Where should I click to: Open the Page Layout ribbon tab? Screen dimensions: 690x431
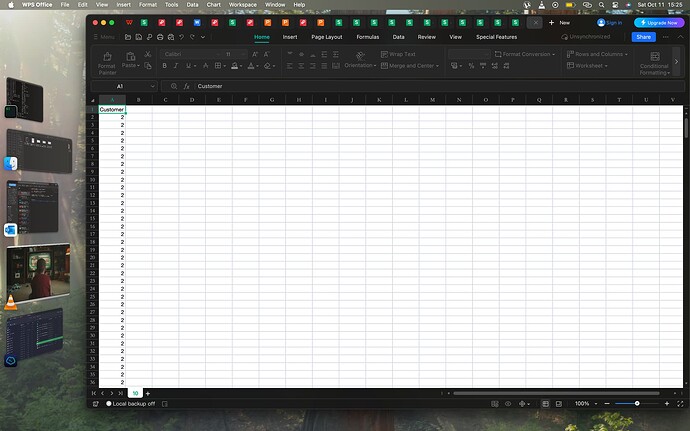click(x=326, y=36)
